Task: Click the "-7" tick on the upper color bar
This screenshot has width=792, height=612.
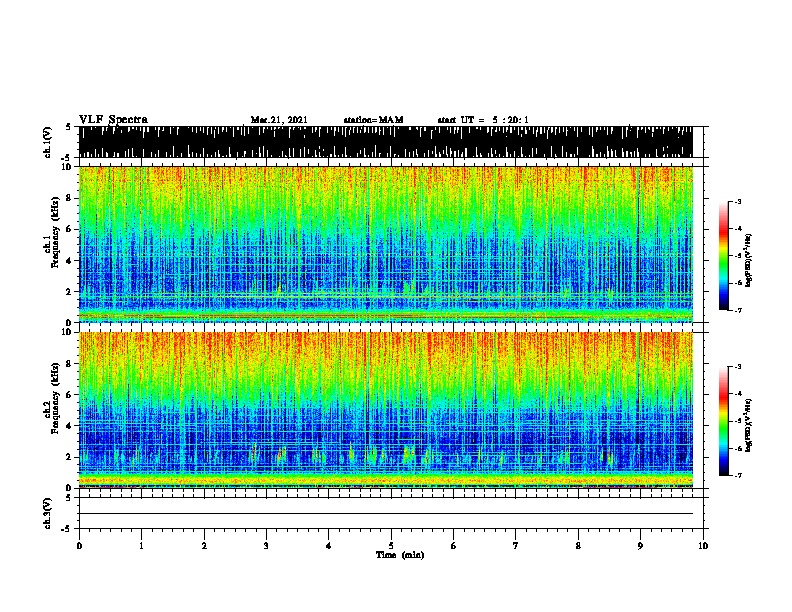Action: (x=737, y=310)
